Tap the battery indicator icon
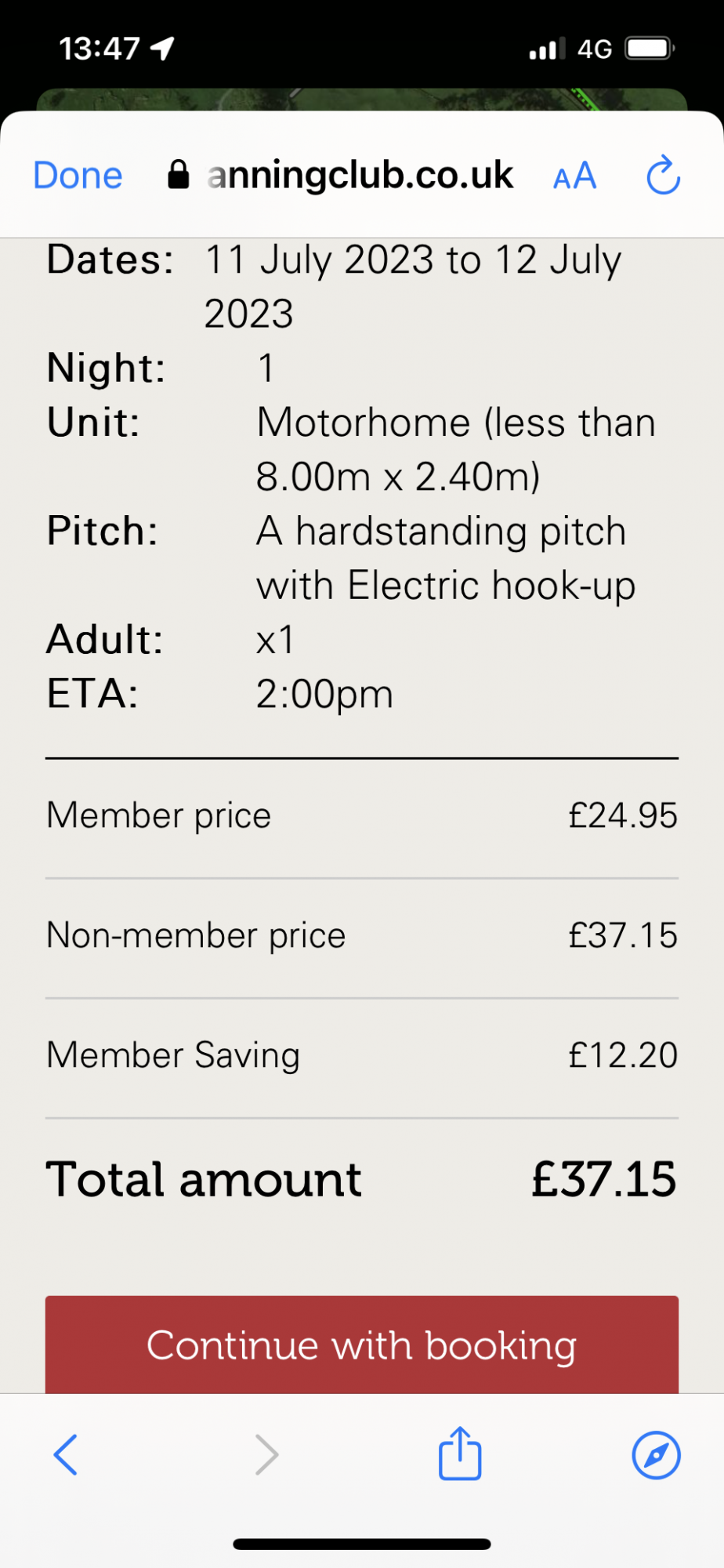Viewport: 724px width, 1568px height. click(650, 49)
